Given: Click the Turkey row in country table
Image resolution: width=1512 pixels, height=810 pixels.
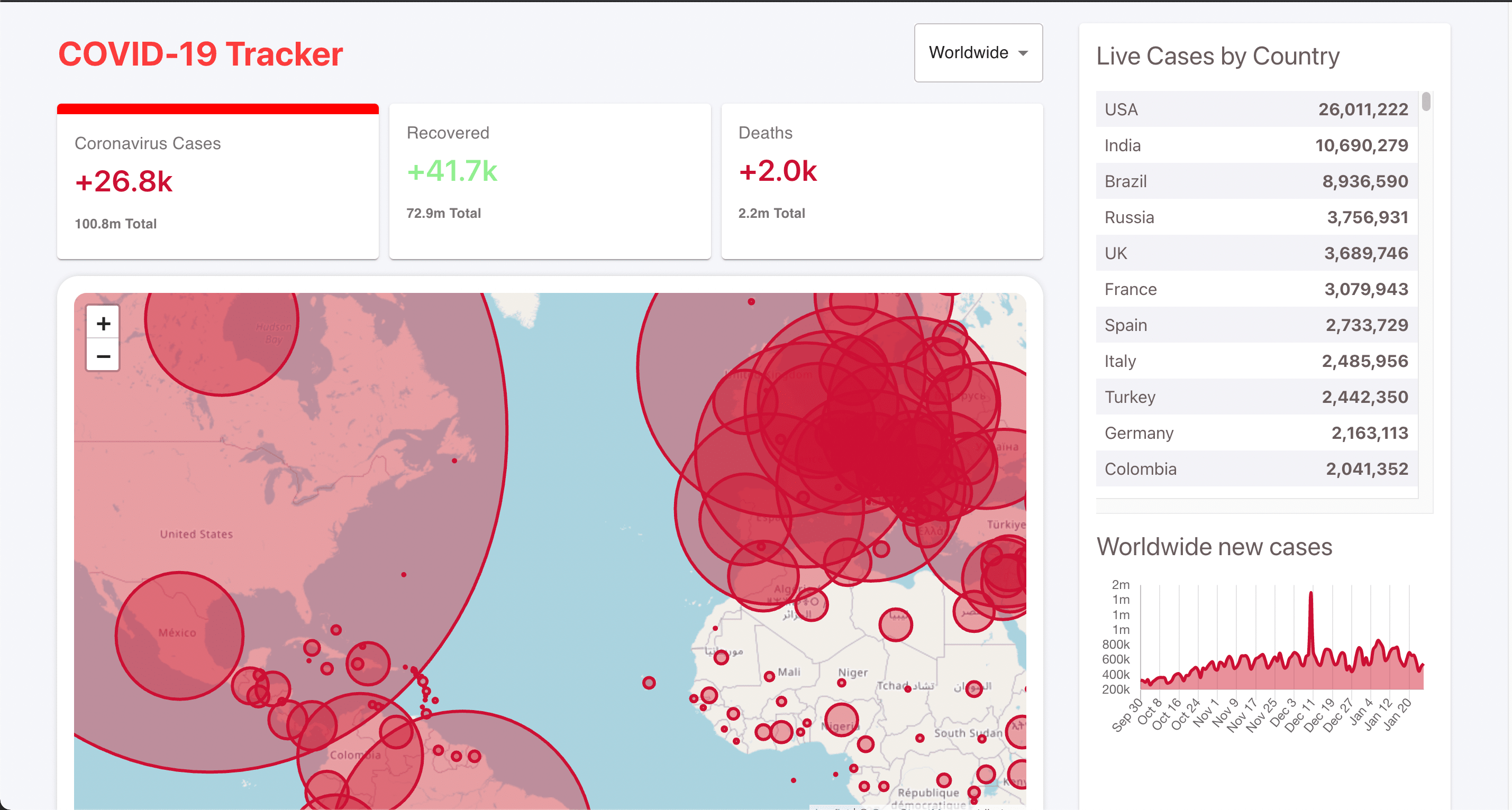Looking at the screenshot, I should [x=1256, y=397].
